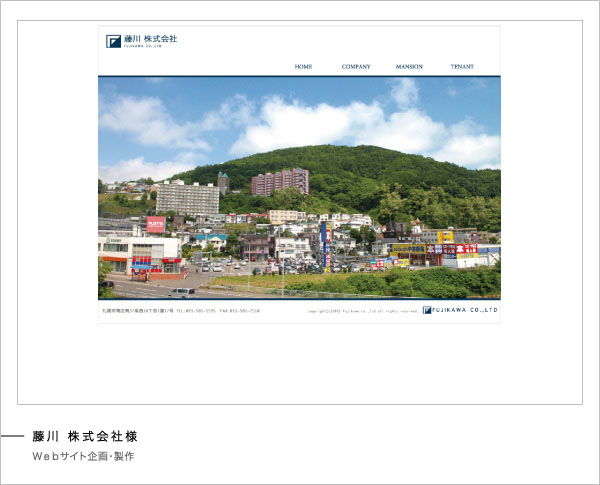Click the pink apartment building on the hill
This screenshot has width=600, height=485.
click(x=280, y=181)
